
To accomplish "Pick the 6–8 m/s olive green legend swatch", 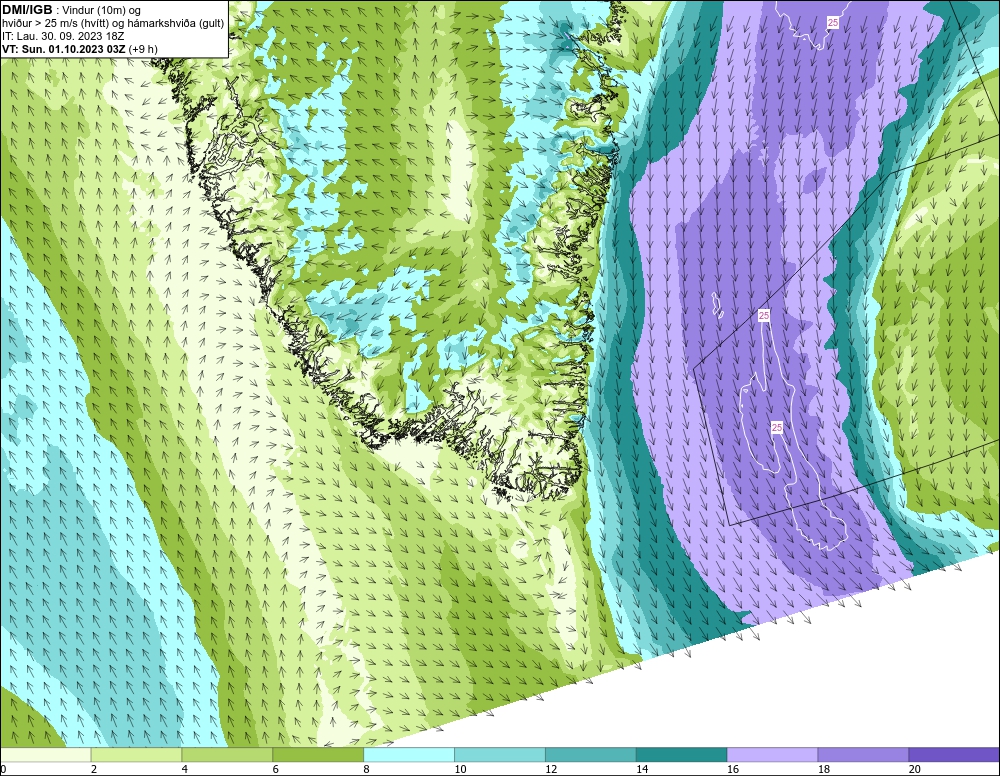I will pos(318,755).
